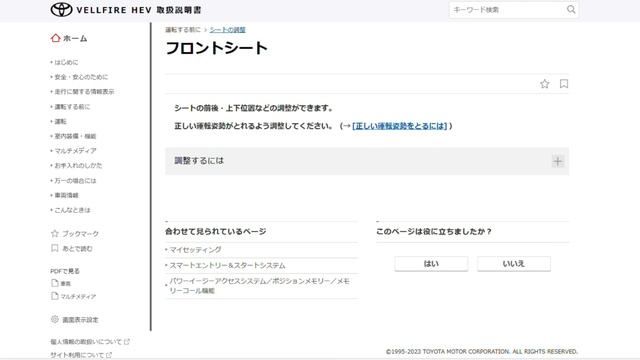Expand the 調整するには section header
Screen dimensions: 640x360
[x=367, y=161]
